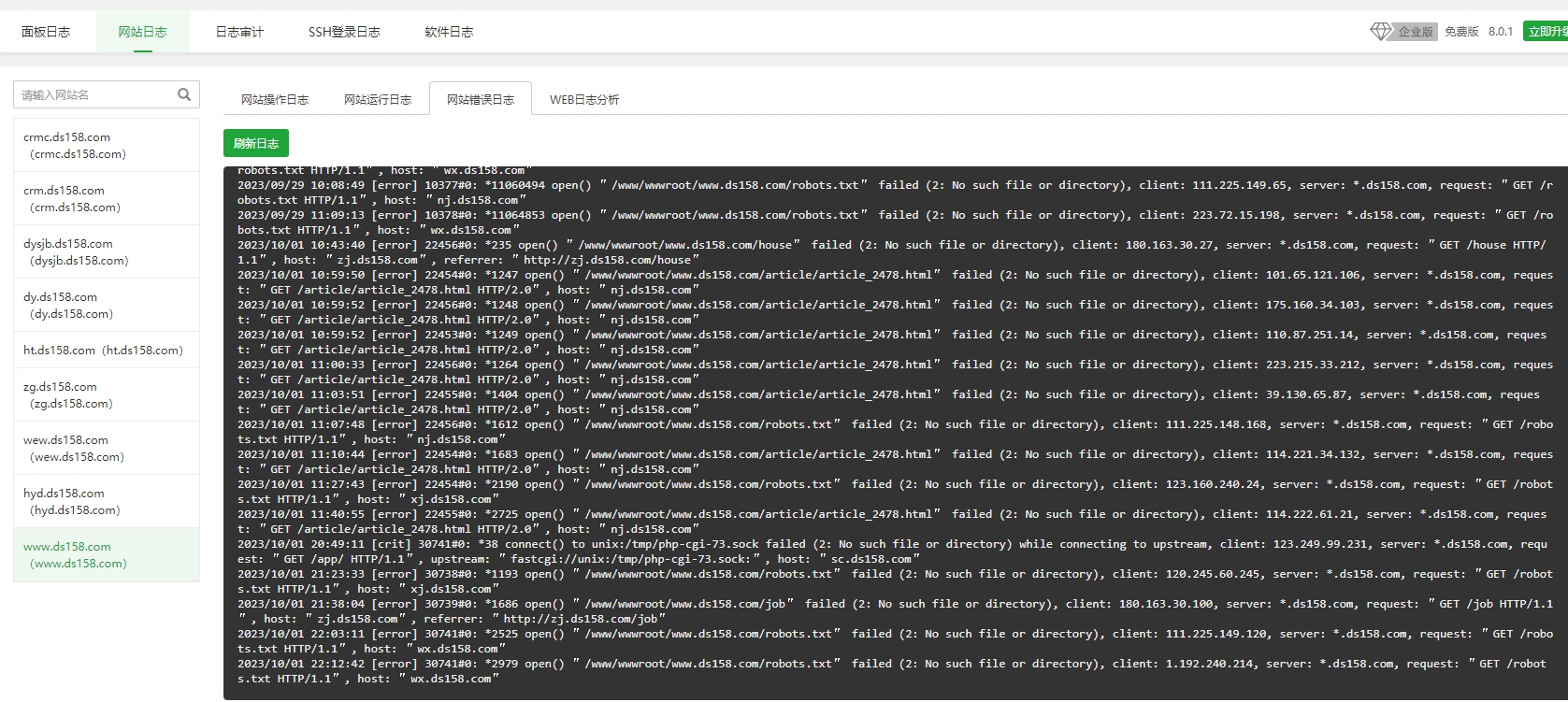Open the 面板日志 tab

(x=46, y=32)
